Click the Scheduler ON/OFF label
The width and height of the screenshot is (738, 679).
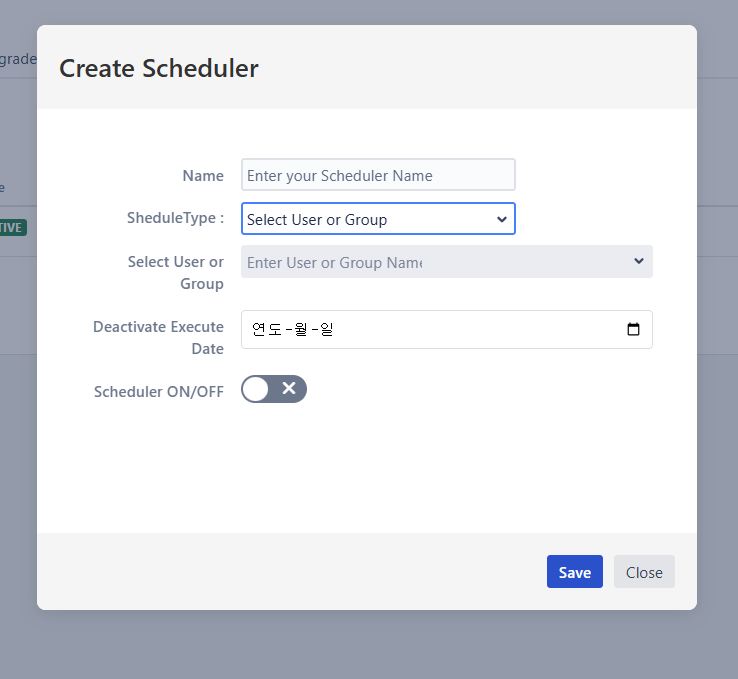[x=159, y=391]
